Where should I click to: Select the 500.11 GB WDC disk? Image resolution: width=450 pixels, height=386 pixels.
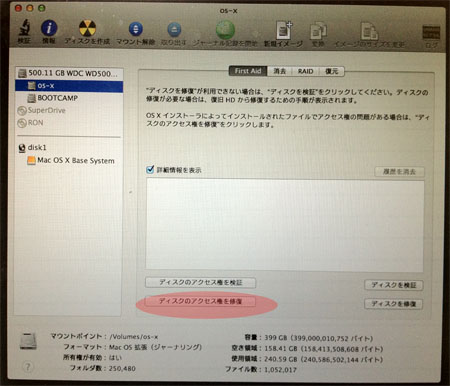[x=69, y=73]
